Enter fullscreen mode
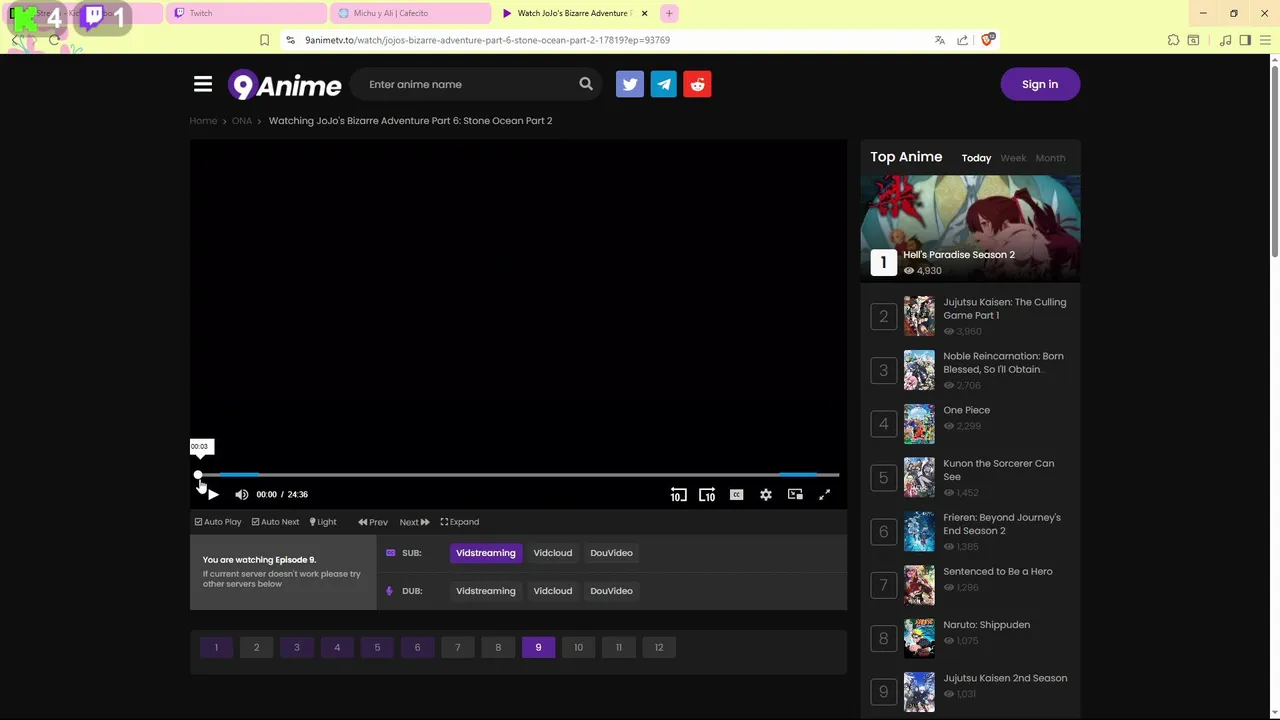Viewport: 1280px width, 720px height. pyautogui.click(x=825, y=494)
